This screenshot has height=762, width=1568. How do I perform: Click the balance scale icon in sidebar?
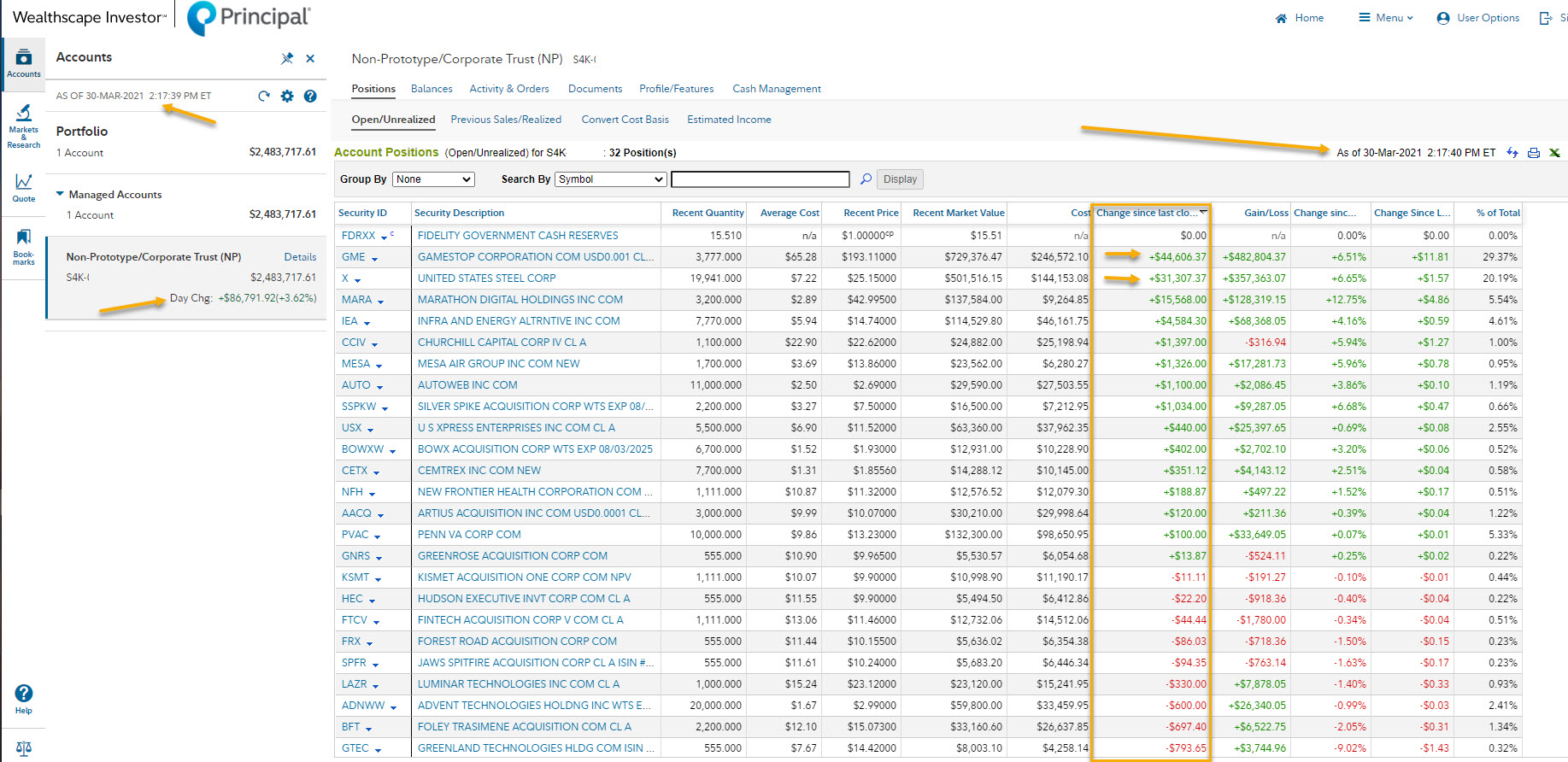point(23,748)
